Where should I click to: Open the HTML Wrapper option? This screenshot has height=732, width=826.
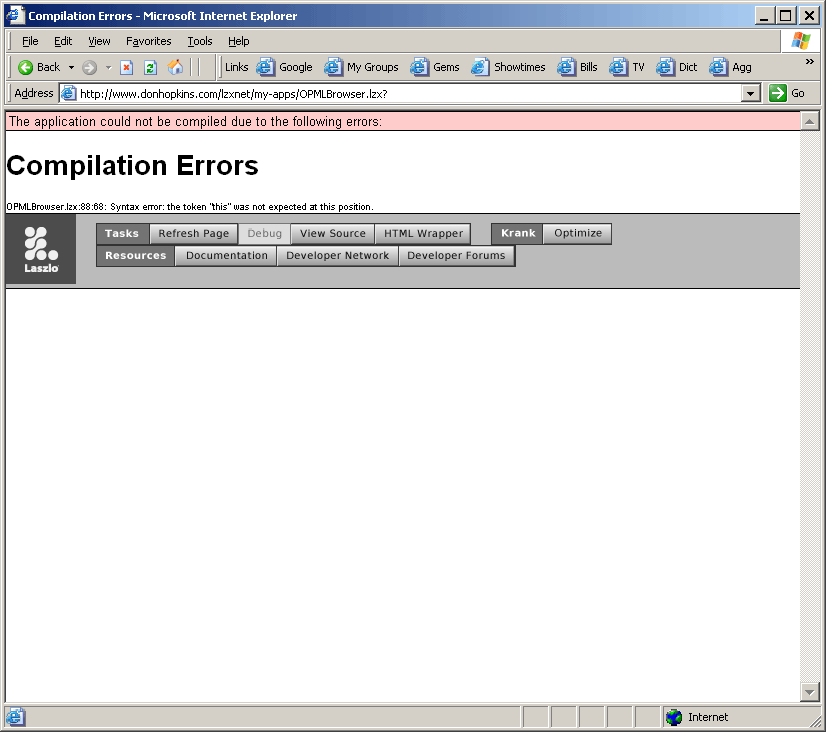(x=423, y=233)
